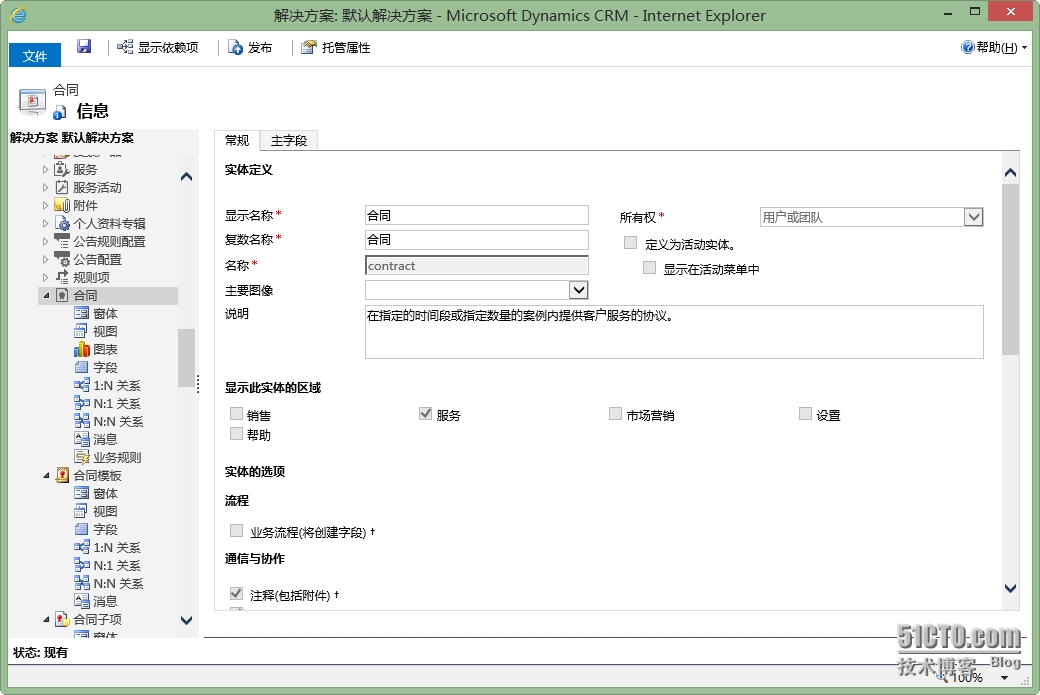Expand the 公告配置 tree node

click(x=45, y=259)
